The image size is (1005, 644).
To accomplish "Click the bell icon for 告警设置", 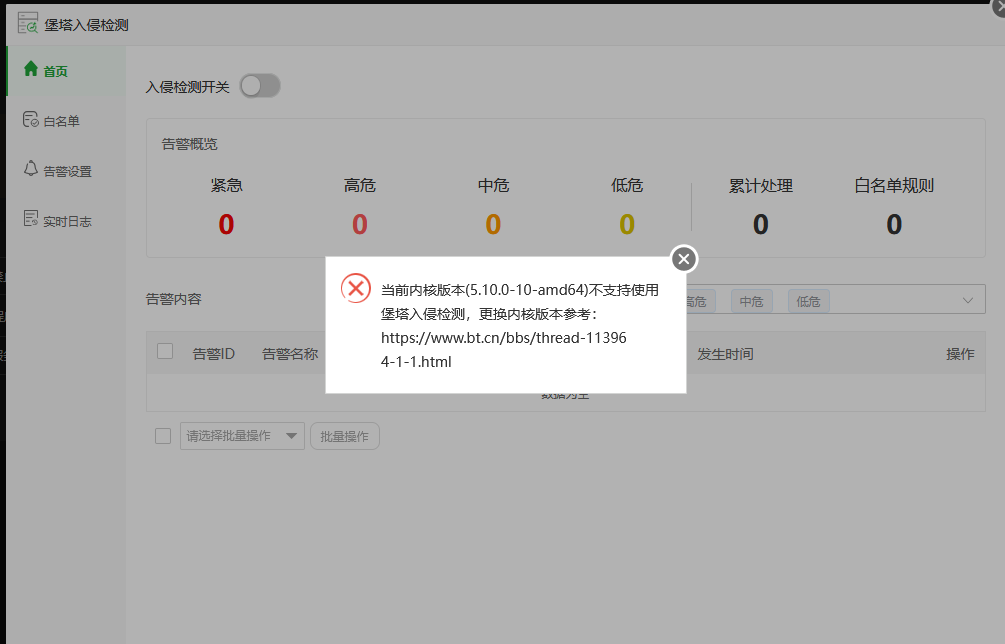I will click(x=29, y=170).
